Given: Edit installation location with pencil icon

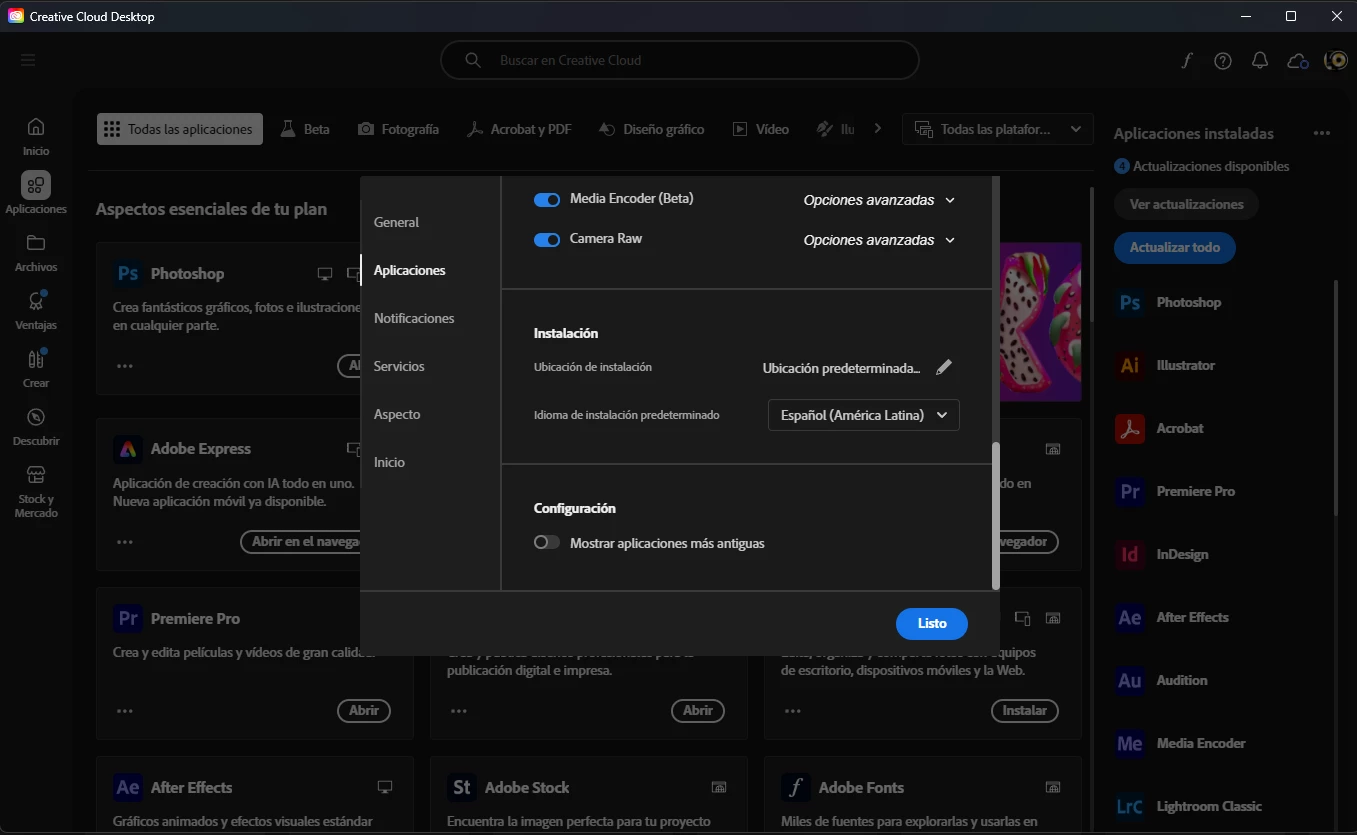Looking at the screenshot, I should tap(944, 367).
